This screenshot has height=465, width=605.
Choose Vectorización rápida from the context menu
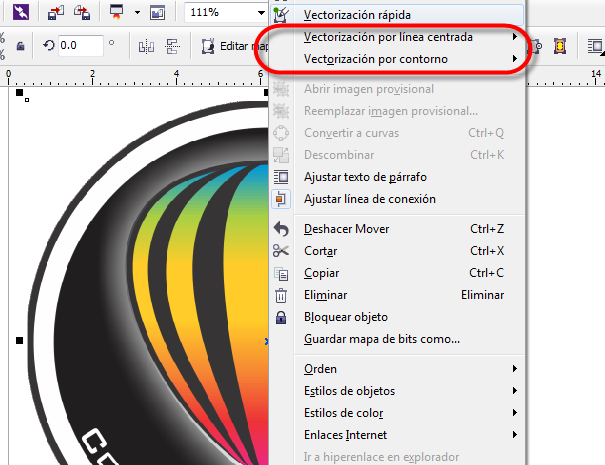point(397,15)
